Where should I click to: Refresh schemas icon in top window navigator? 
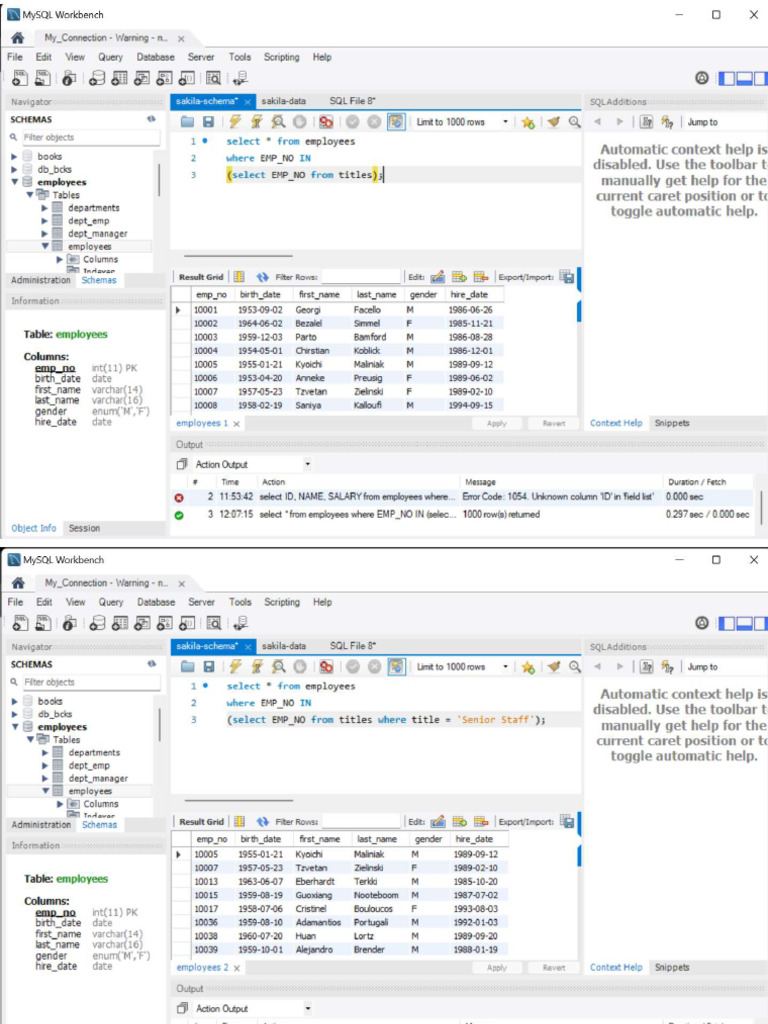coord(151,120)
